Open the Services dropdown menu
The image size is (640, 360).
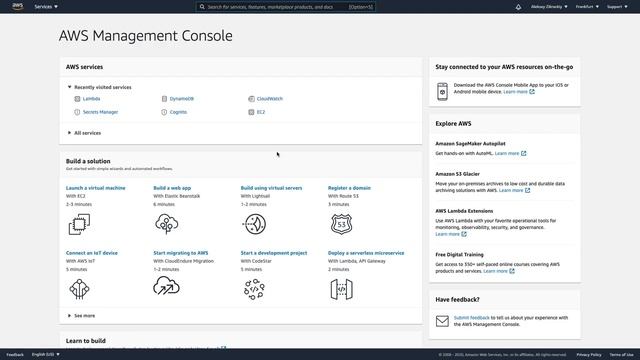tap(46, 7)
